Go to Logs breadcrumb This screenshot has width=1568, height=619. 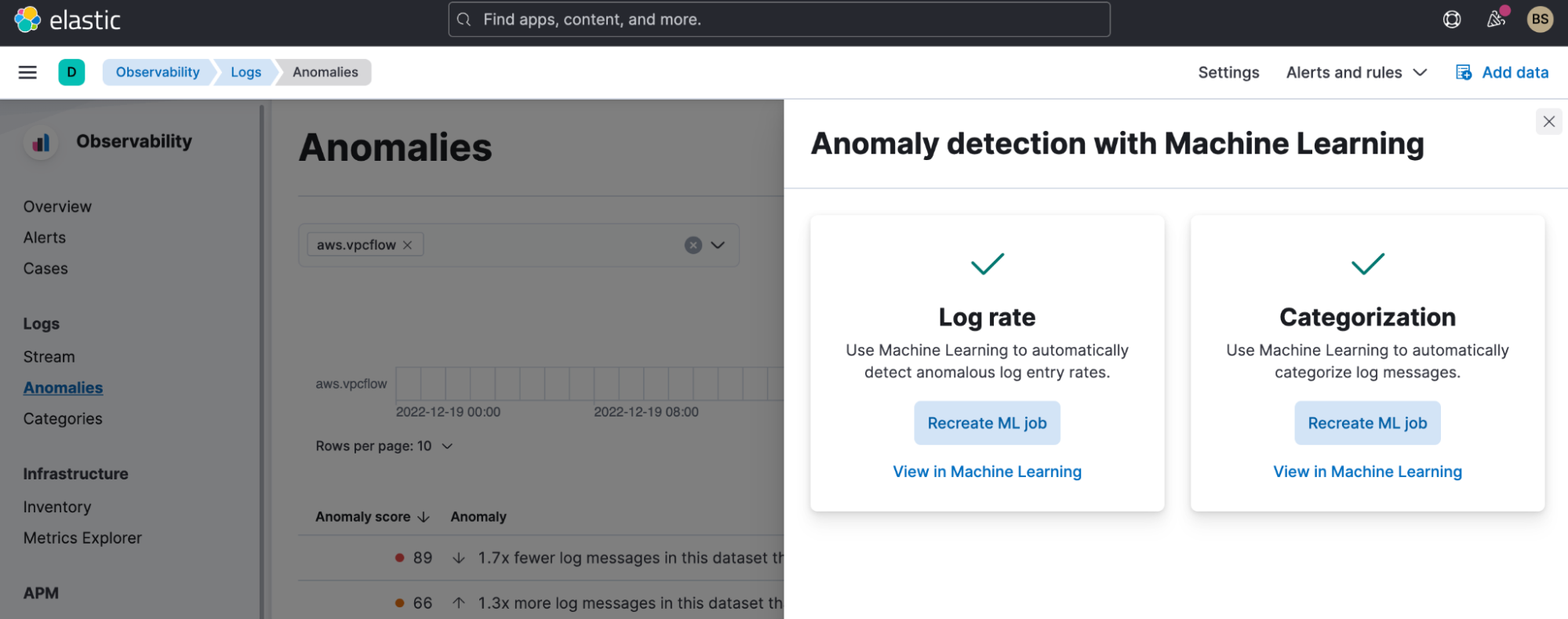(246, 72)
